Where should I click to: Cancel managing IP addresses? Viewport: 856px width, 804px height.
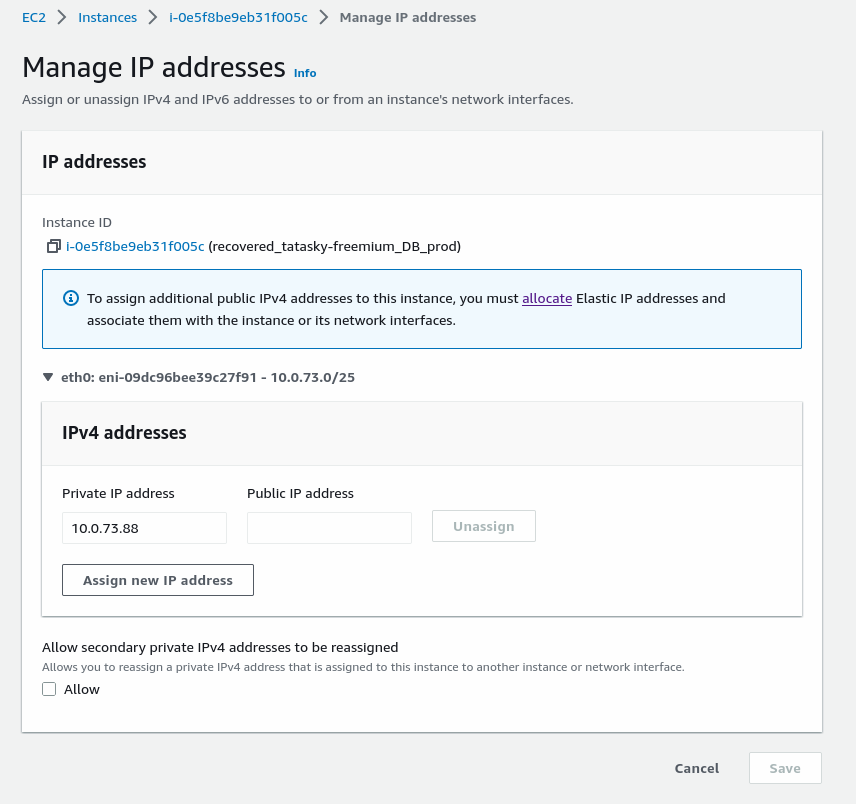click(697, 768)
